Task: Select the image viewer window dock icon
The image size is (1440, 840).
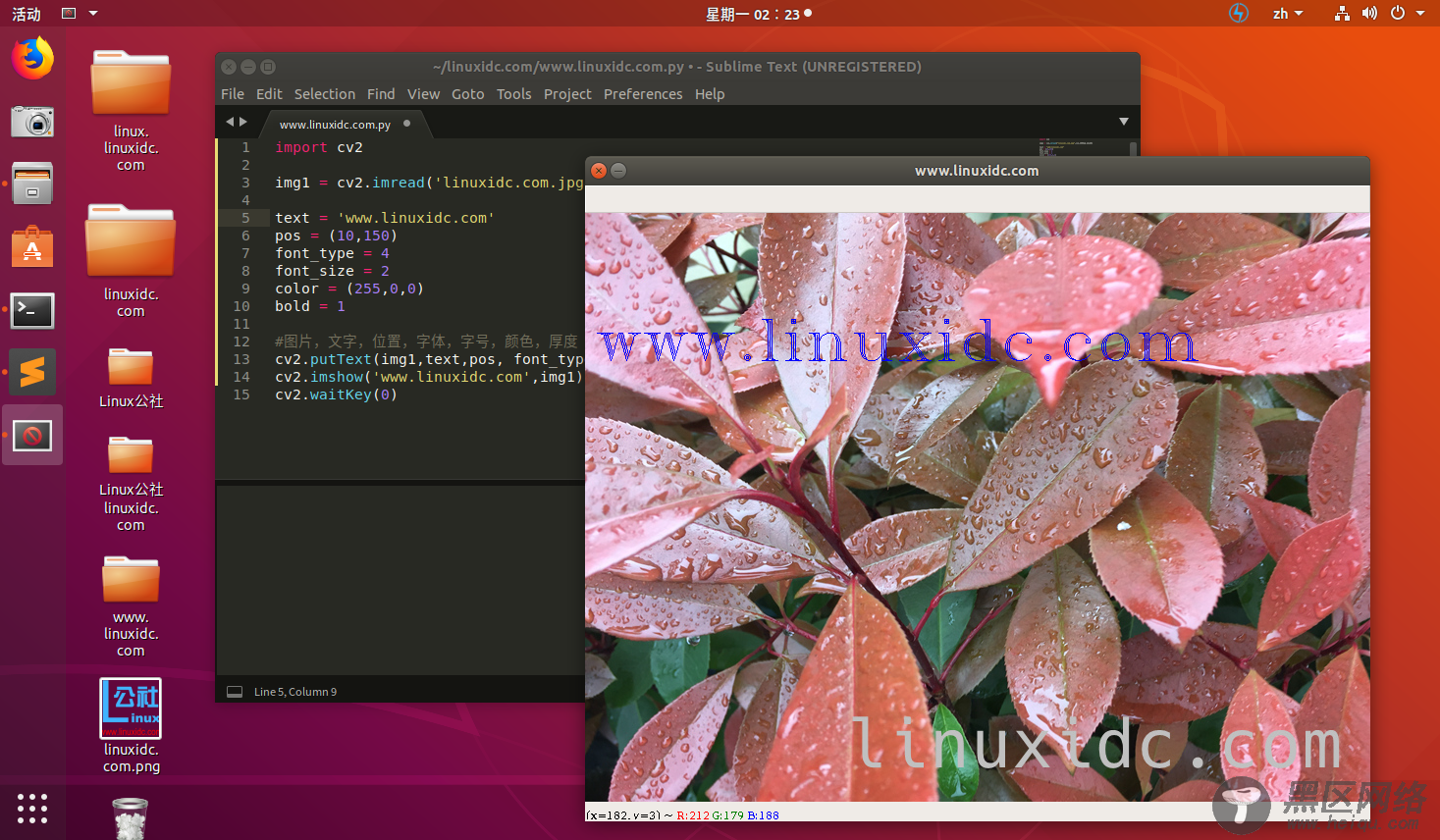Action: tap(32, 435)
